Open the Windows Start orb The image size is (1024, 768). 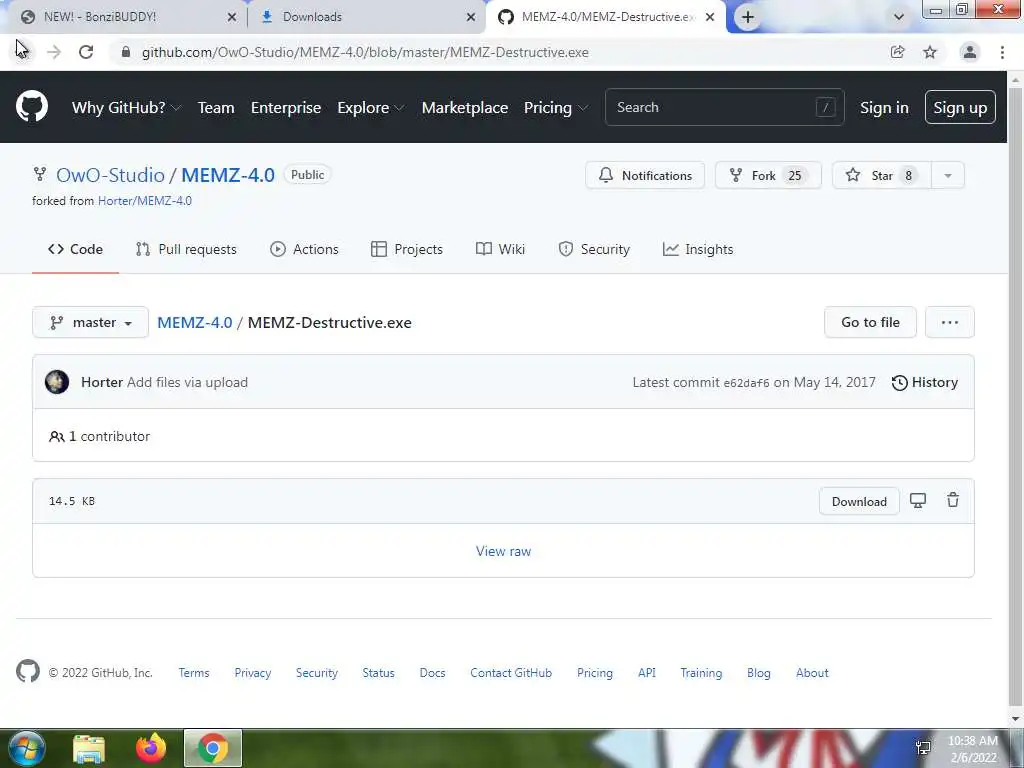27,748
